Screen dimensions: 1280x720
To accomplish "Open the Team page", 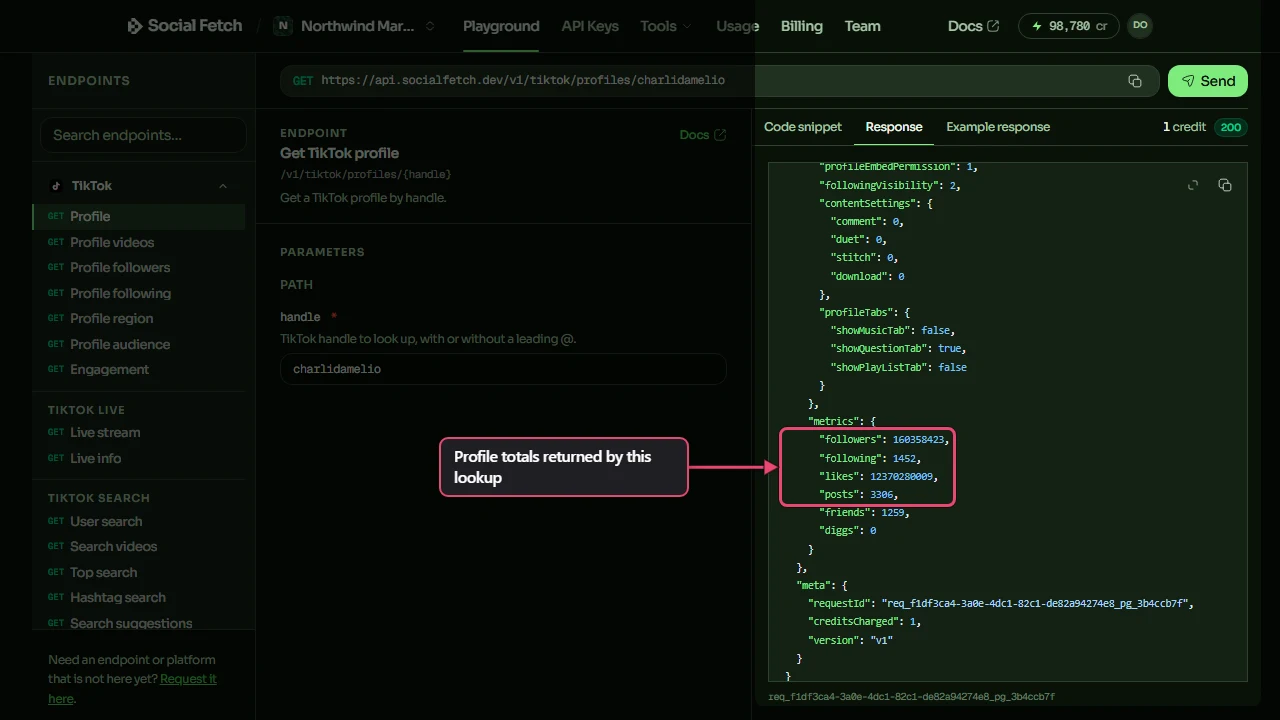I will 863,26.
